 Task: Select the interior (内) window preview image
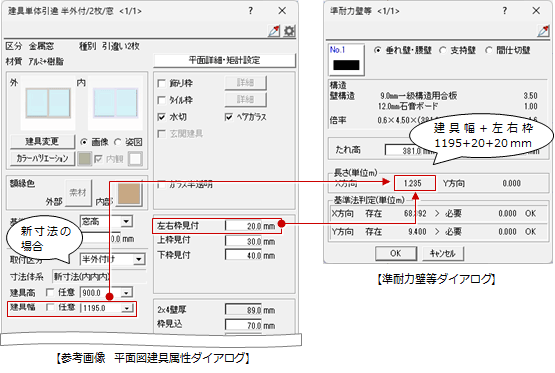[x=115, y=103]
